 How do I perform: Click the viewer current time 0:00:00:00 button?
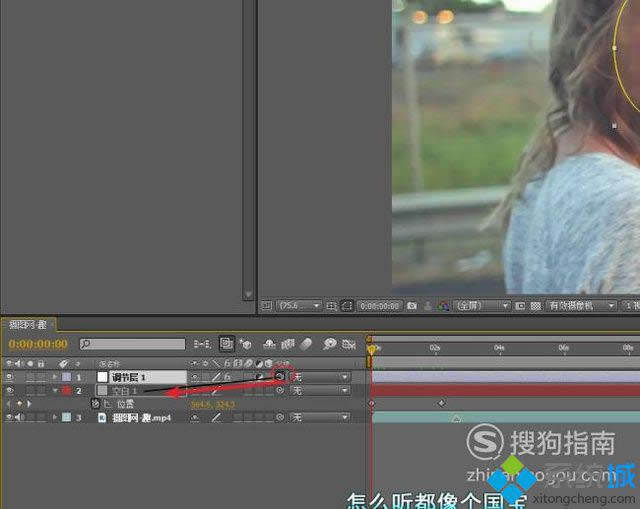point(380,306)
